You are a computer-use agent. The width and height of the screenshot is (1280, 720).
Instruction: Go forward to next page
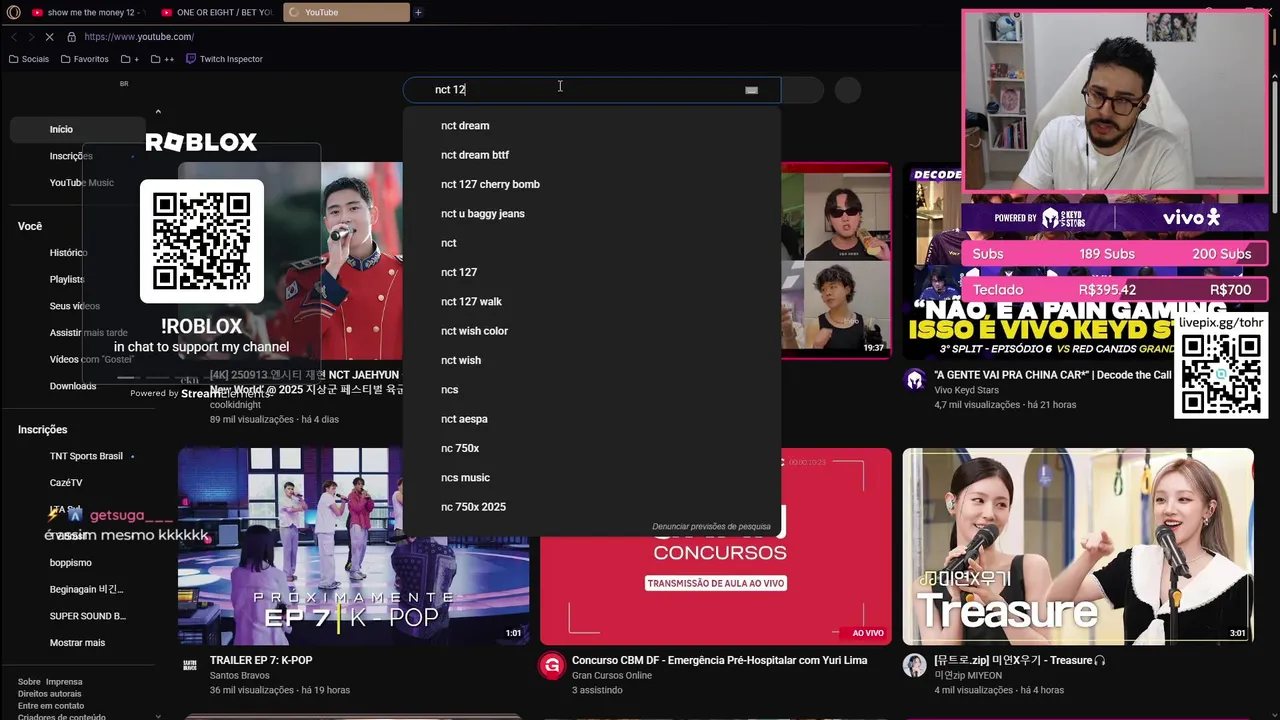(31, 37)
